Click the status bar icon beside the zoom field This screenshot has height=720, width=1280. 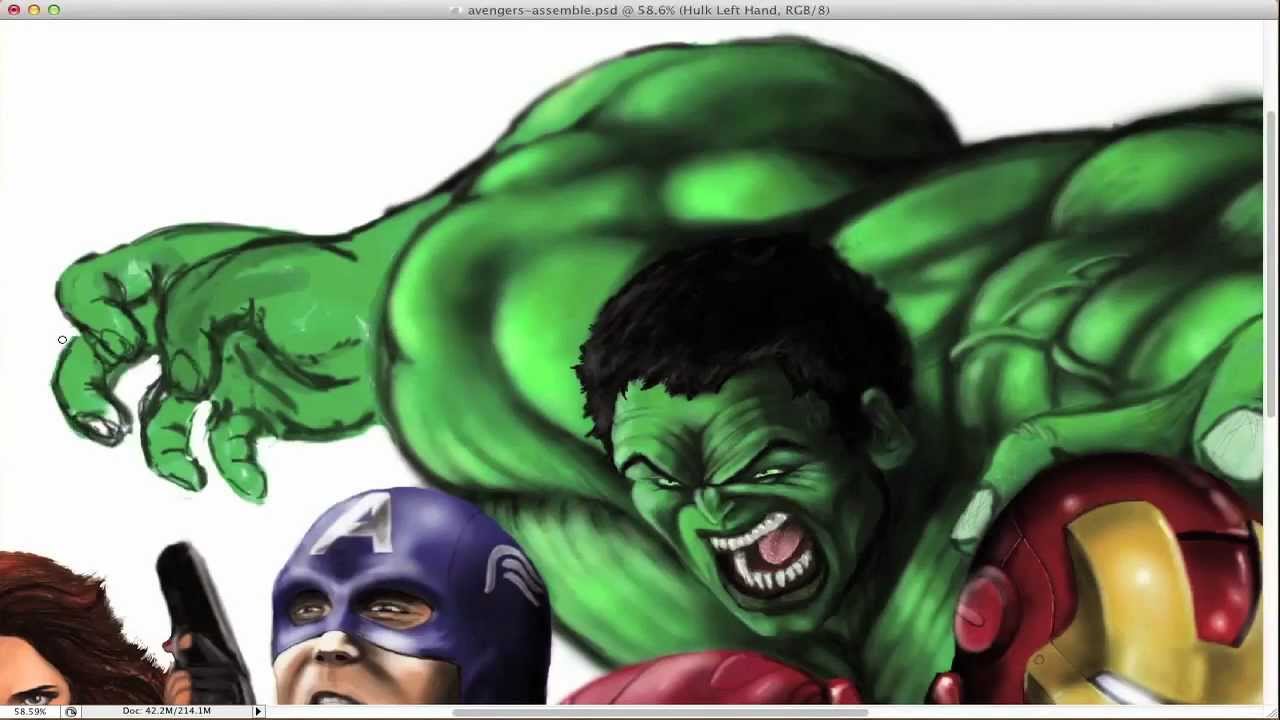tap(71, 711)
